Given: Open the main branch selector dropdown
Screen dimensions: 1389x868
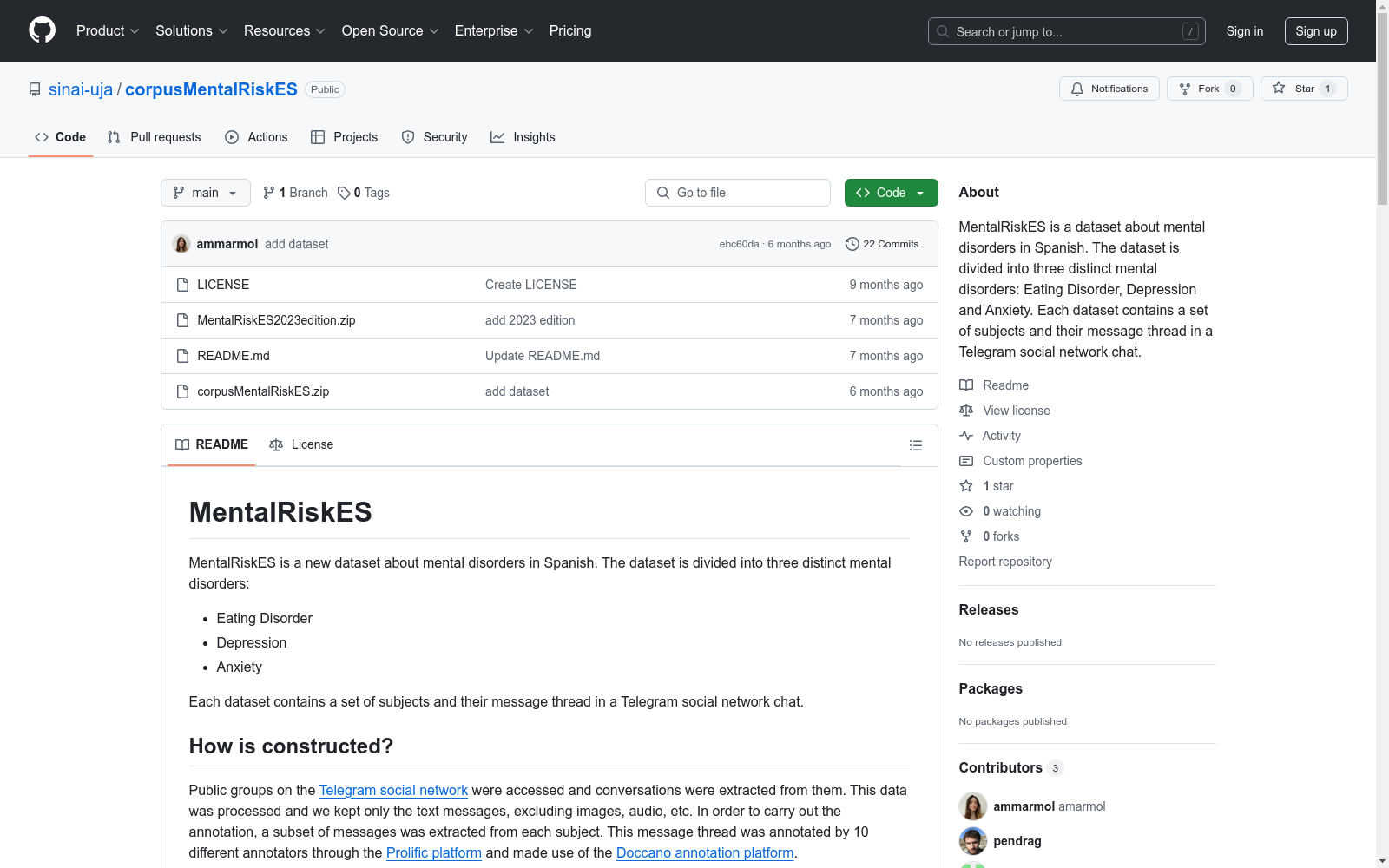Looking at the screenshot, I should click(206, 193).
